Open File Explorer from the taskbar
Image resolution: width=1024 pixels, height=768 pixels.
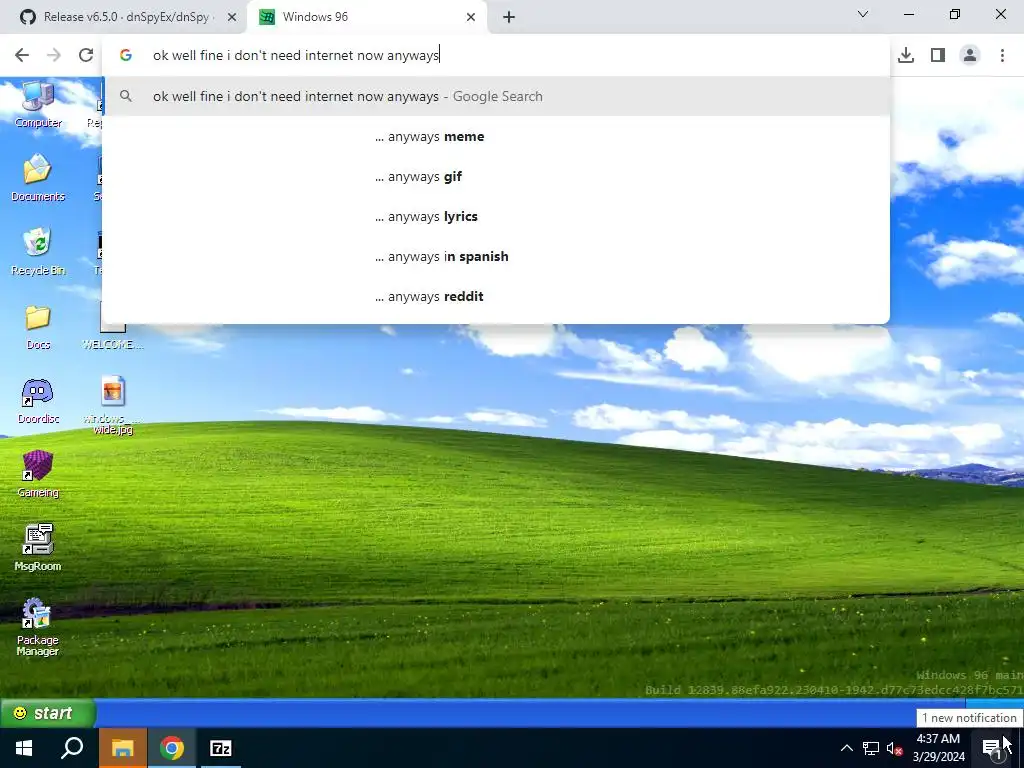click(x=122, y=748)
